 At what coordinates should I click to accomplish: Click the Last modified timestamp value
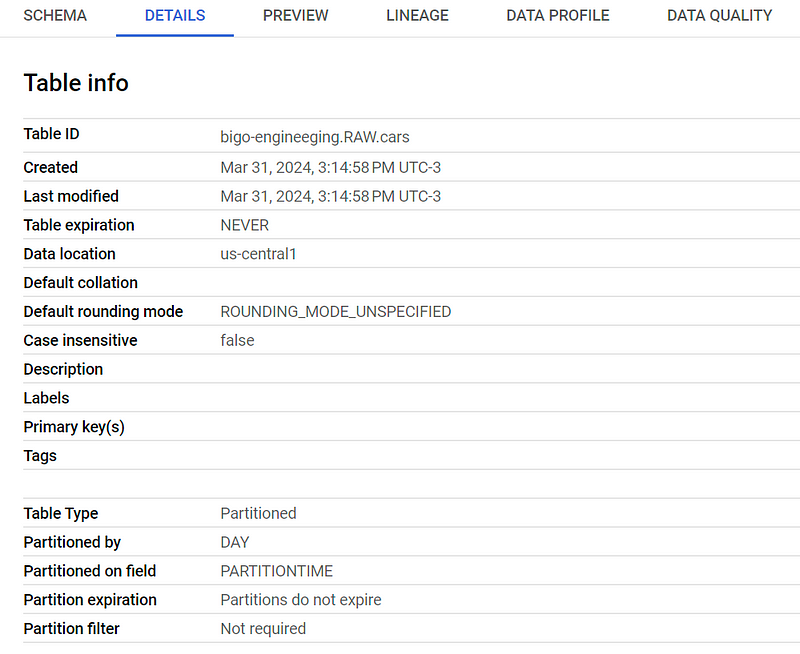[x=331, y=196]
